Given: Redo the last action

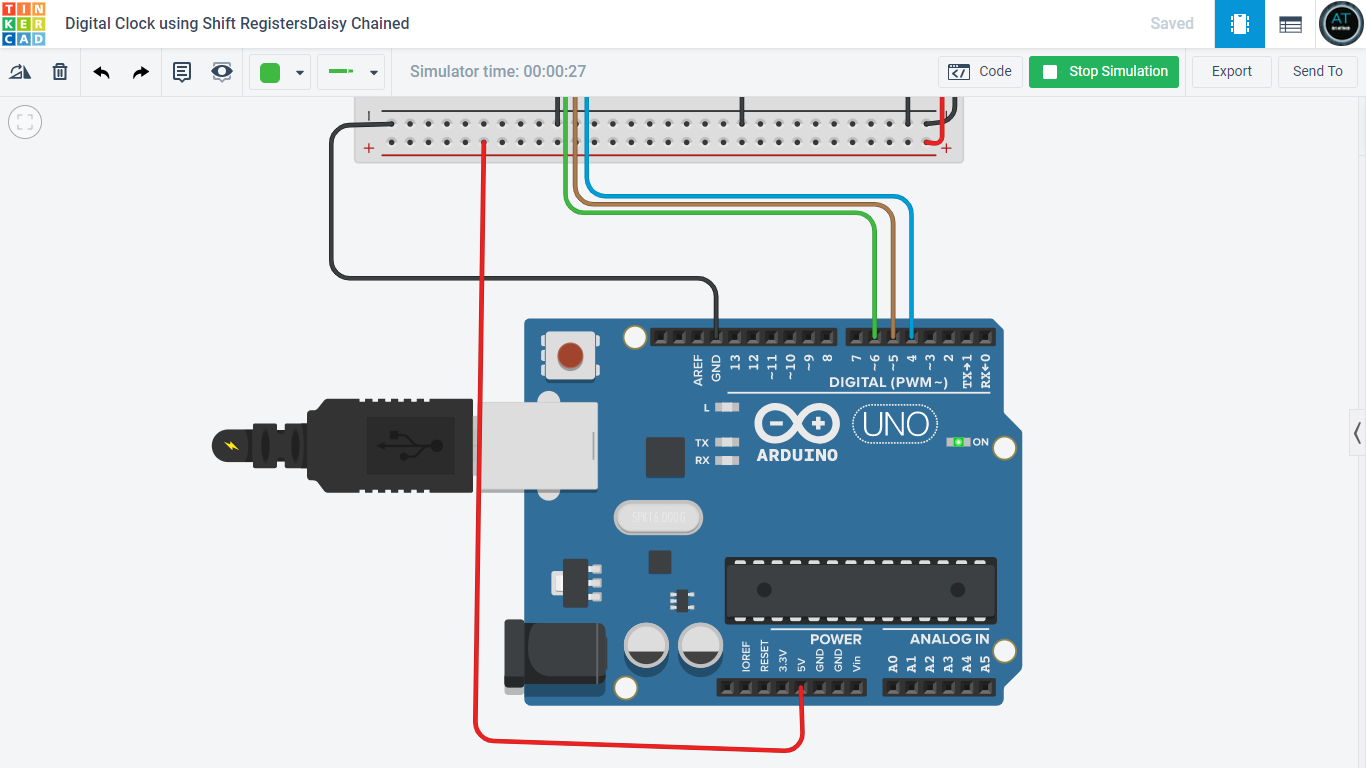Looking at the screenshot, I should (x=140, y=71).
